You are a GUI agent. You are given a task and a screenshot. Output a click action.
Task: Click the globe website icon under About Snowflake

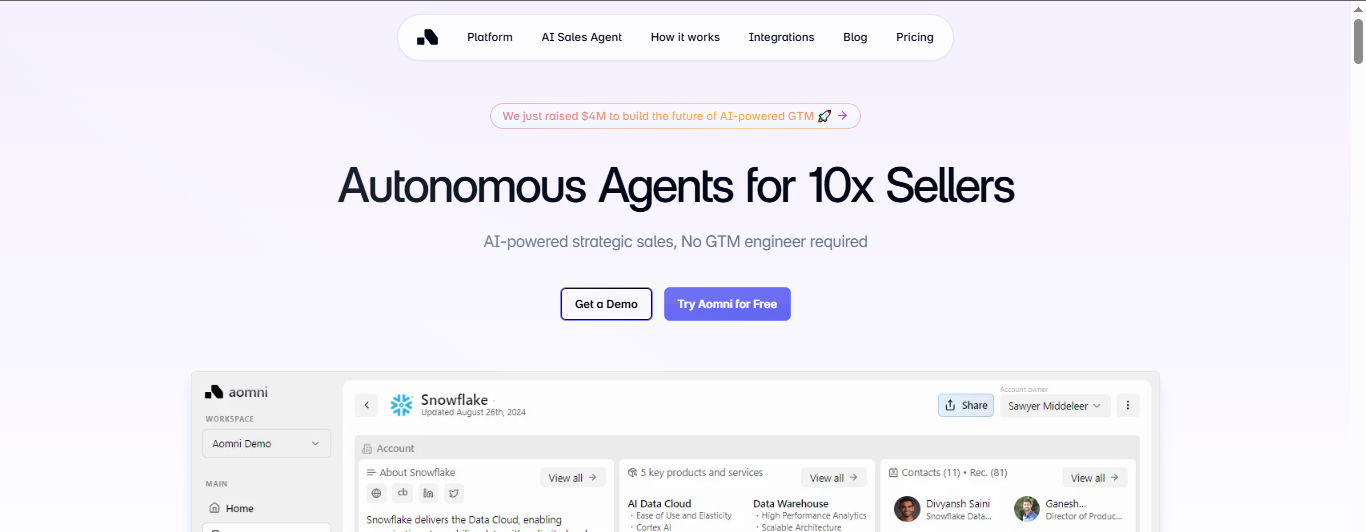click(x=376, y=493)
